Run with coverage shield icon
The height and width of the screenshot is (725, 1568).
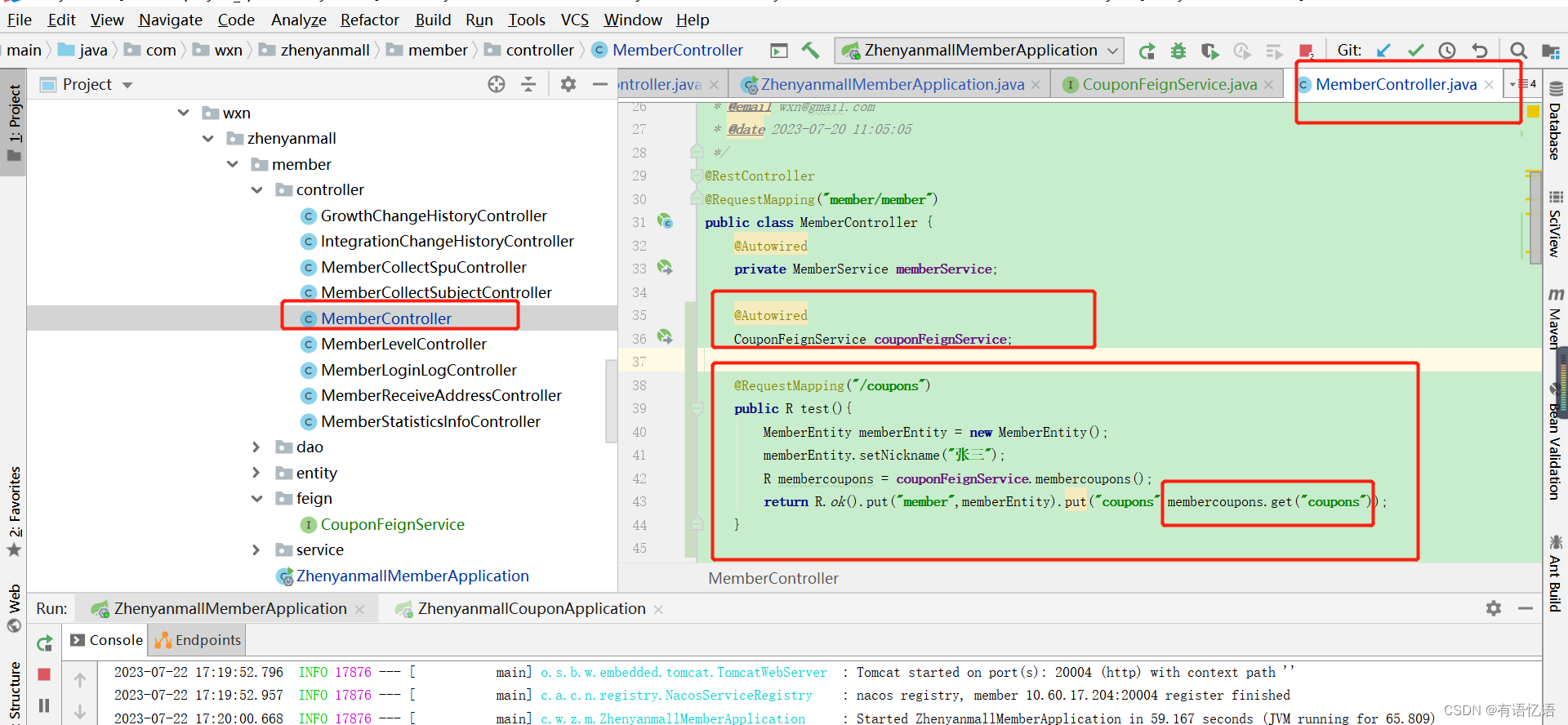click(1209, 51)
